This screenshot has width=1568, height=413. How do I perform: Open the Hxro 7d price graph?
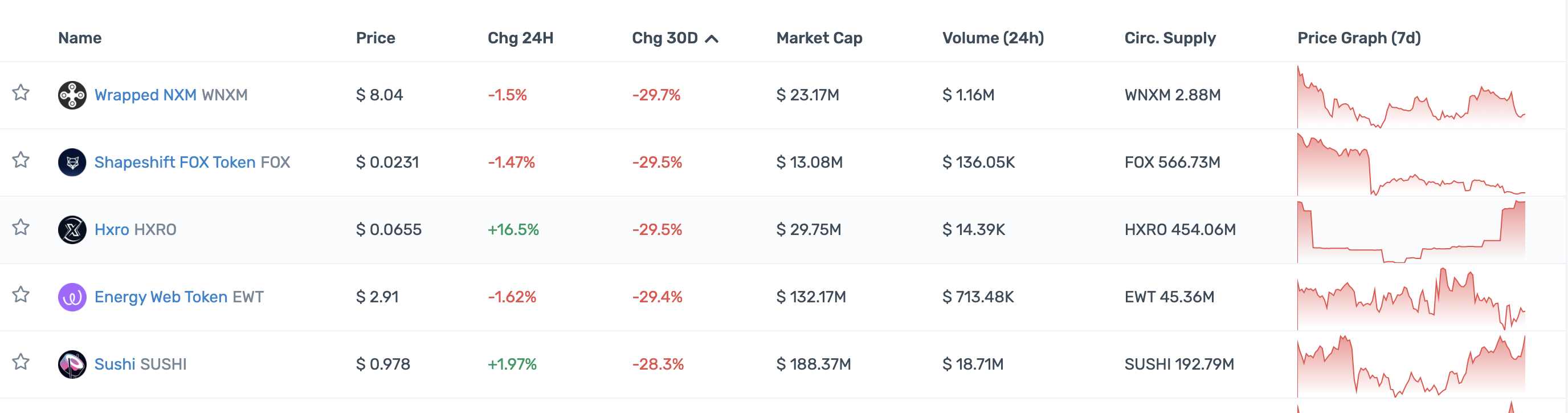coord(1410,232)
